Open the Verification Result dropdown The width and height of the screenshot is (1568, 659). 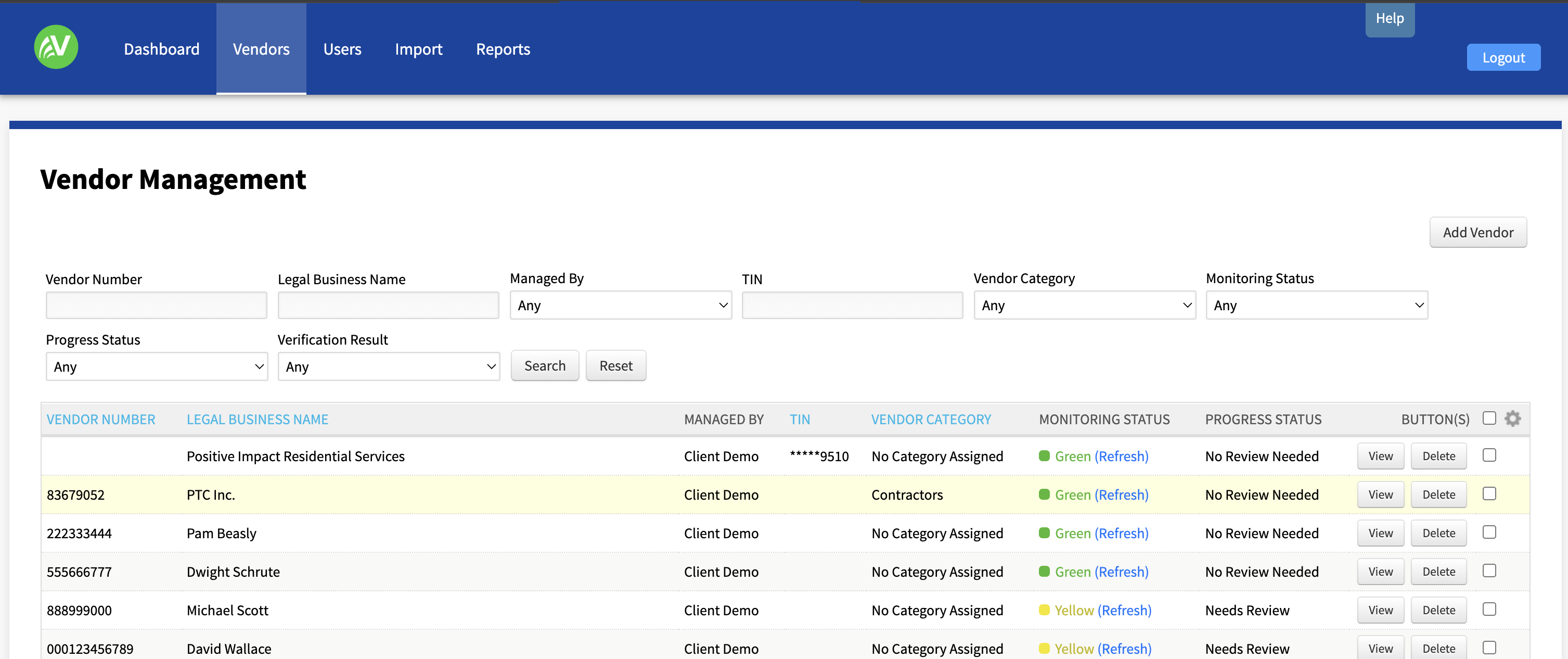388,366
